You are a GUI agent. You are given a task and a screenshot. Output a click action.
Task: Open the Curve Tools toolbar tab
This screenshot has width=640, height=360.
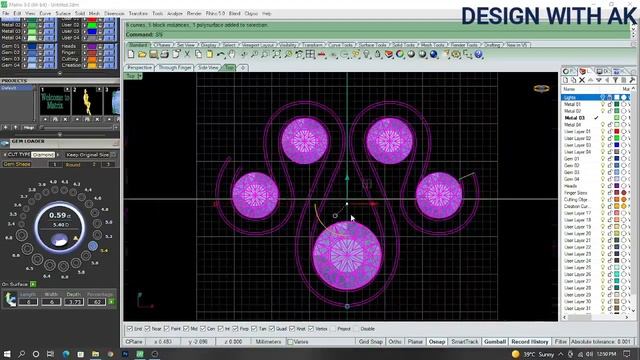(x=341, y=44)
